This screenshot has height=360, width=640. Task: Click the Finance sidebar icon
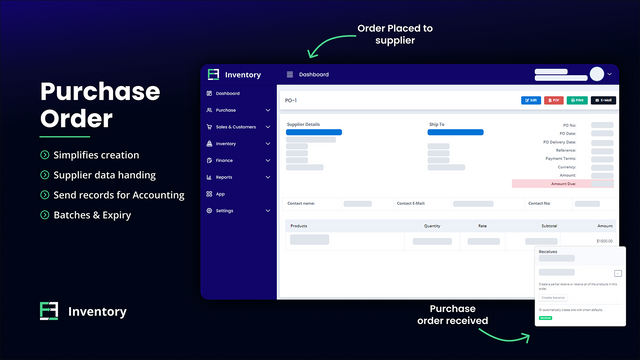tap(209, 160)
